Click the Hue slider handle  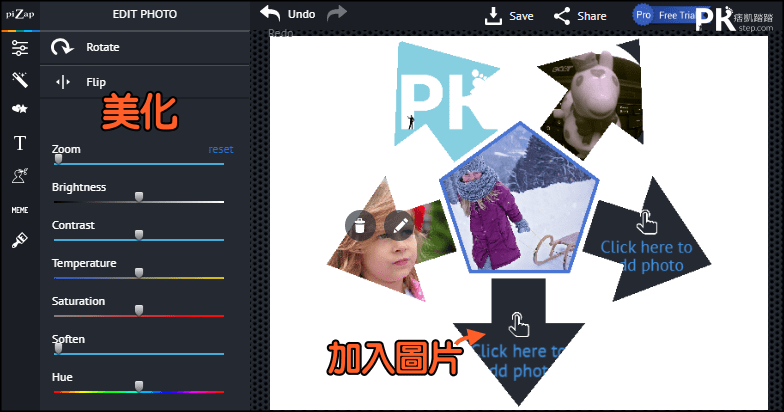click(139, 386)
